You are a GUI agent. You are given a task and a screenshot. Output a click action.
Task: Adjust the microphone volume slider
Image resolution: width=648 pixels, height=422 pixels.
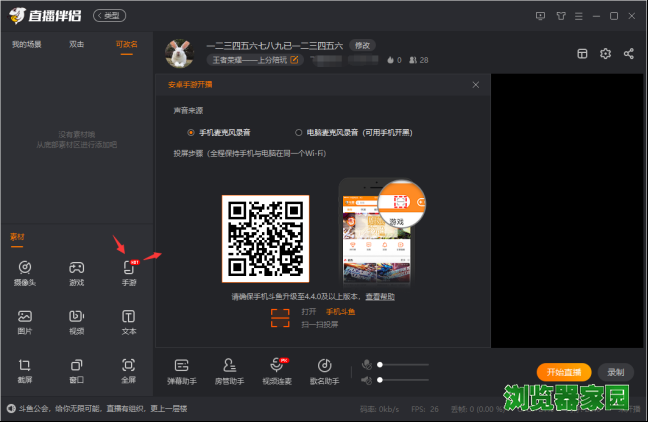403,365
